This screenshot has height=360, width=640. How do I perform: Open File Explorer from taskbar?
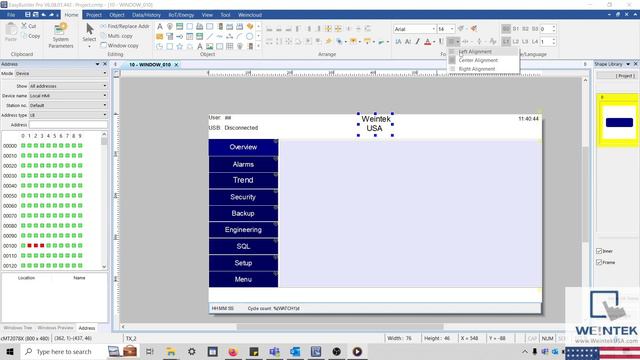[171, 351]
